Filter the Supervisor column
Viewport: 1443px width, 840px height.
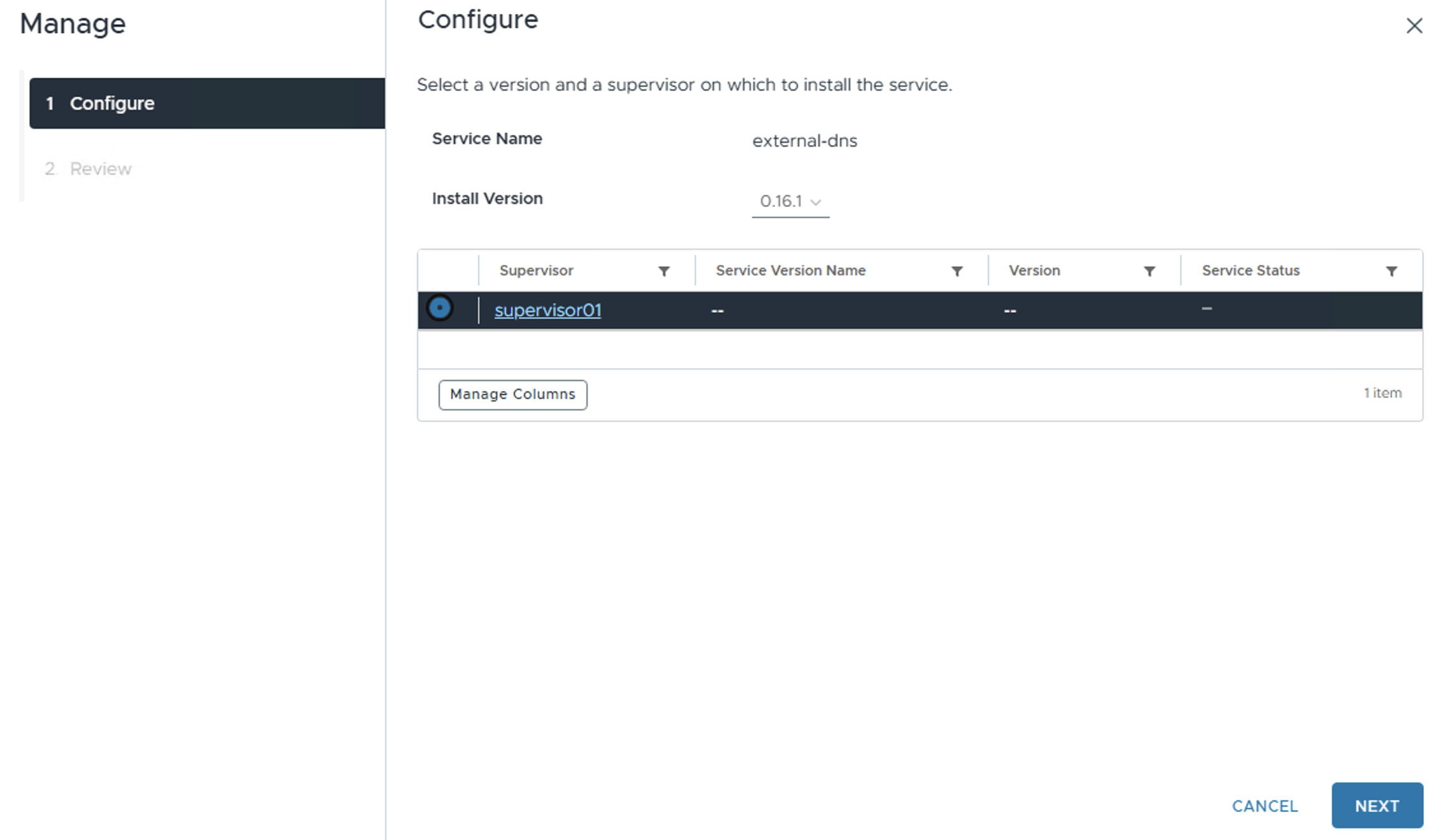(x=663, y=272)
